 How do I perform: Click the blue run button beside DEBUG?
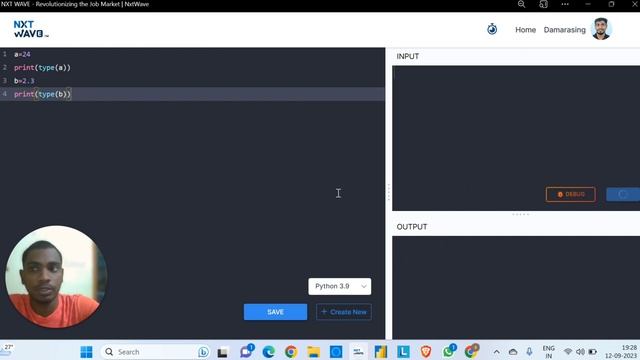(x=623, y=194)
